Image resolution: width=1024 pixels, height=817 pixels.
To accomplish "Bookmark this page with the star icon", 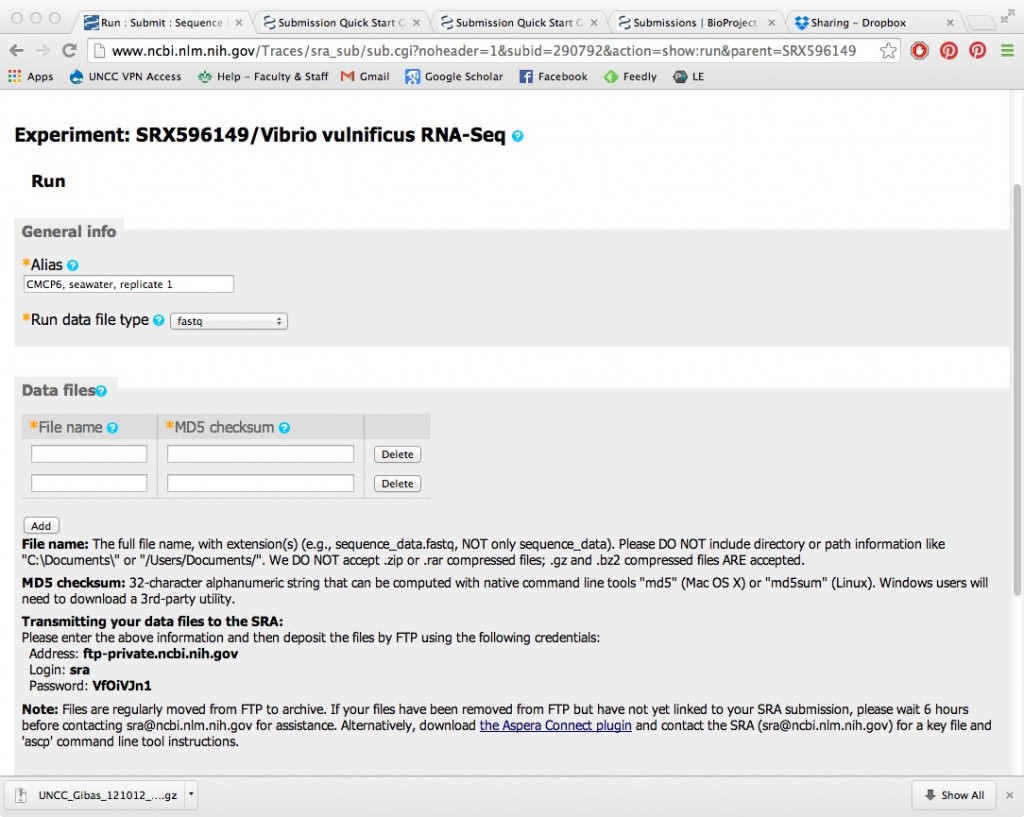I will click(888, 51).
